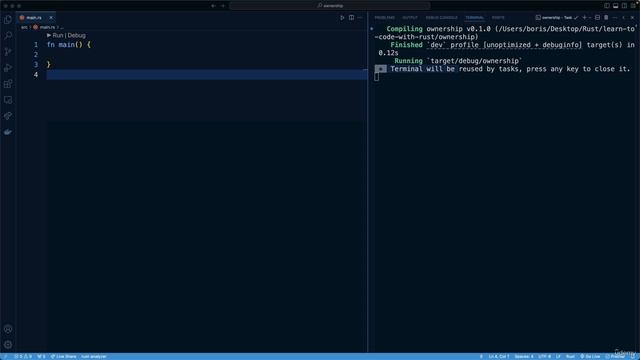Image resolution: width=640 pixels, height=360 pixels.
Task: Click line number 3 in the gutter
Action: pyautogui.click(x=36, y=64)
